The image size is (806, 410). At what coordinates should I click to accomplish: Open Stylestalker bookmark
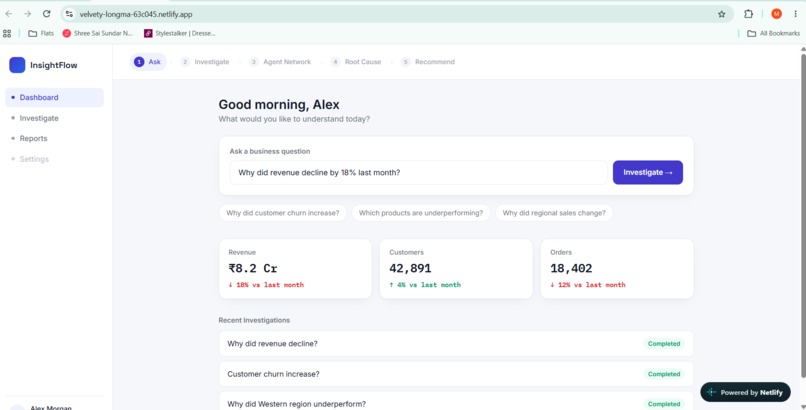(x=179, y=33)
